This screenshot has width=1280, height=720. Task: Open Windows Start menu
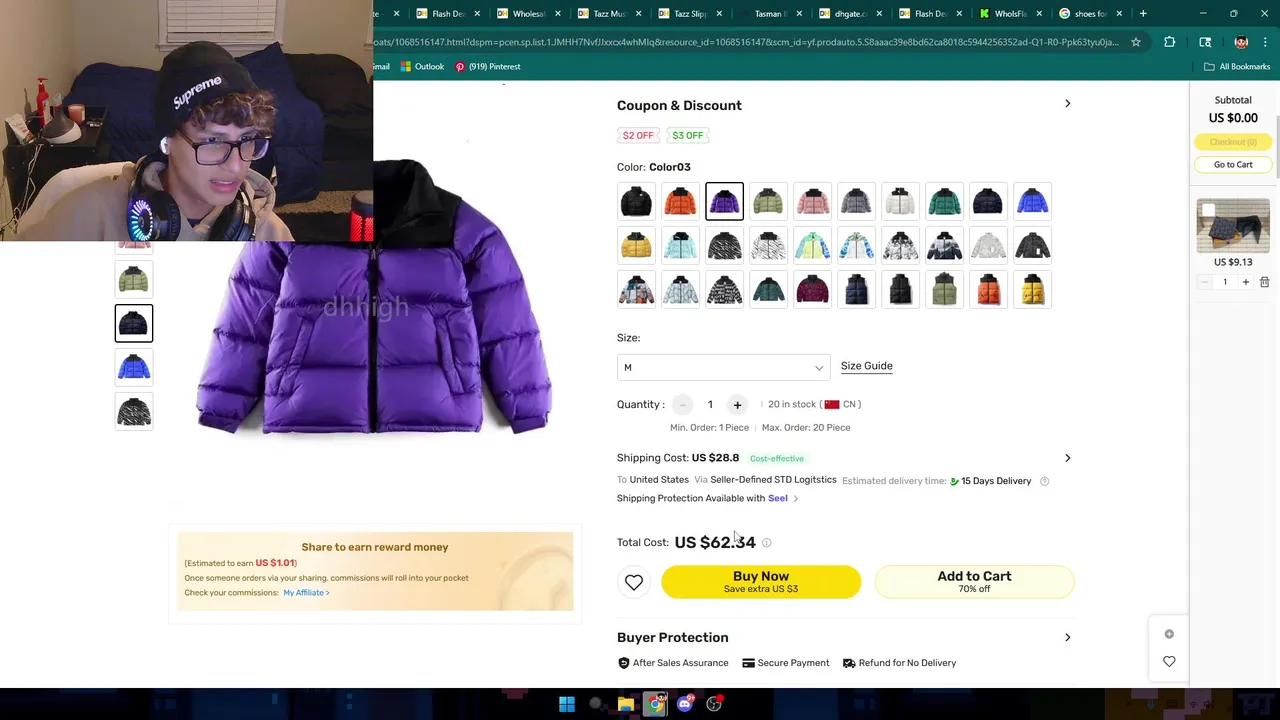567,704
